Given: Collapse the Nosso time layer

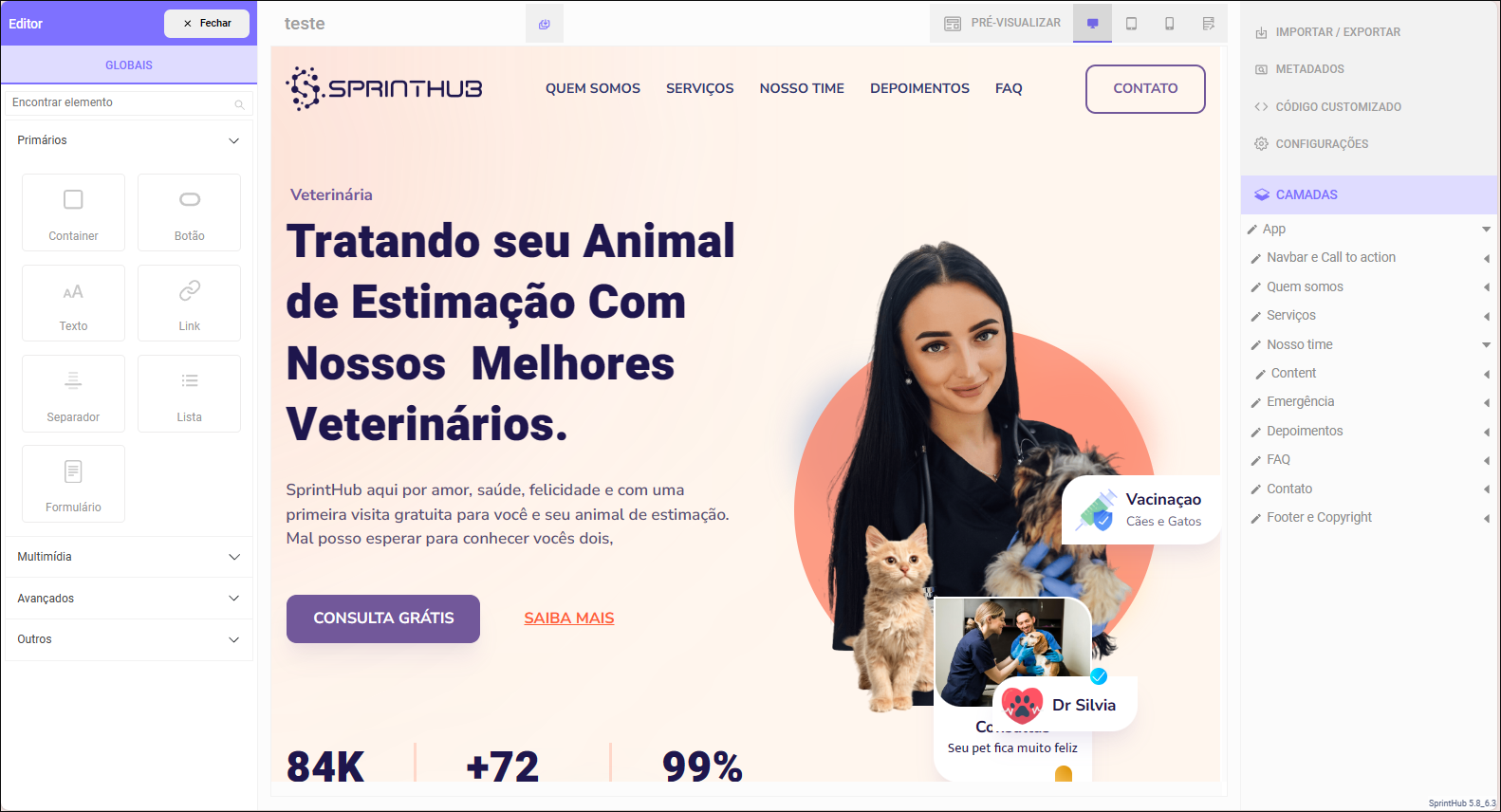Looking at the screenshot, I should 1486,344.
